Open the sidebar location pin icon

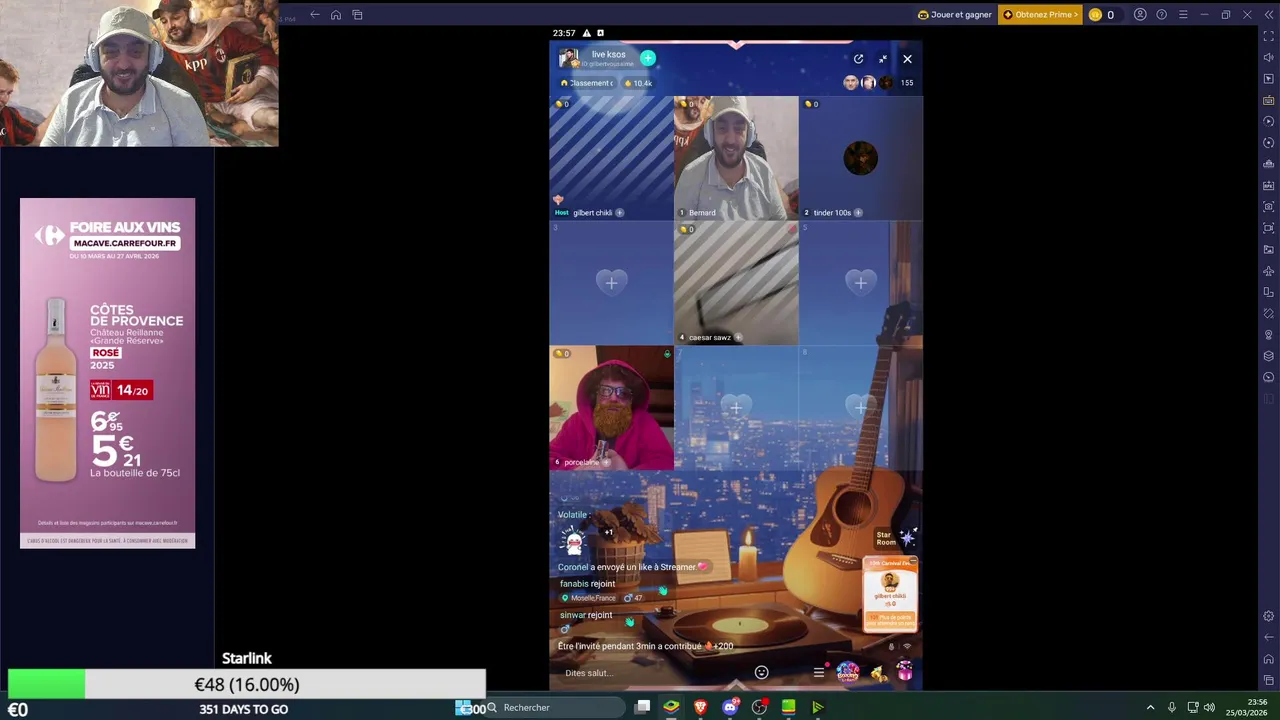click(1269, 335)
